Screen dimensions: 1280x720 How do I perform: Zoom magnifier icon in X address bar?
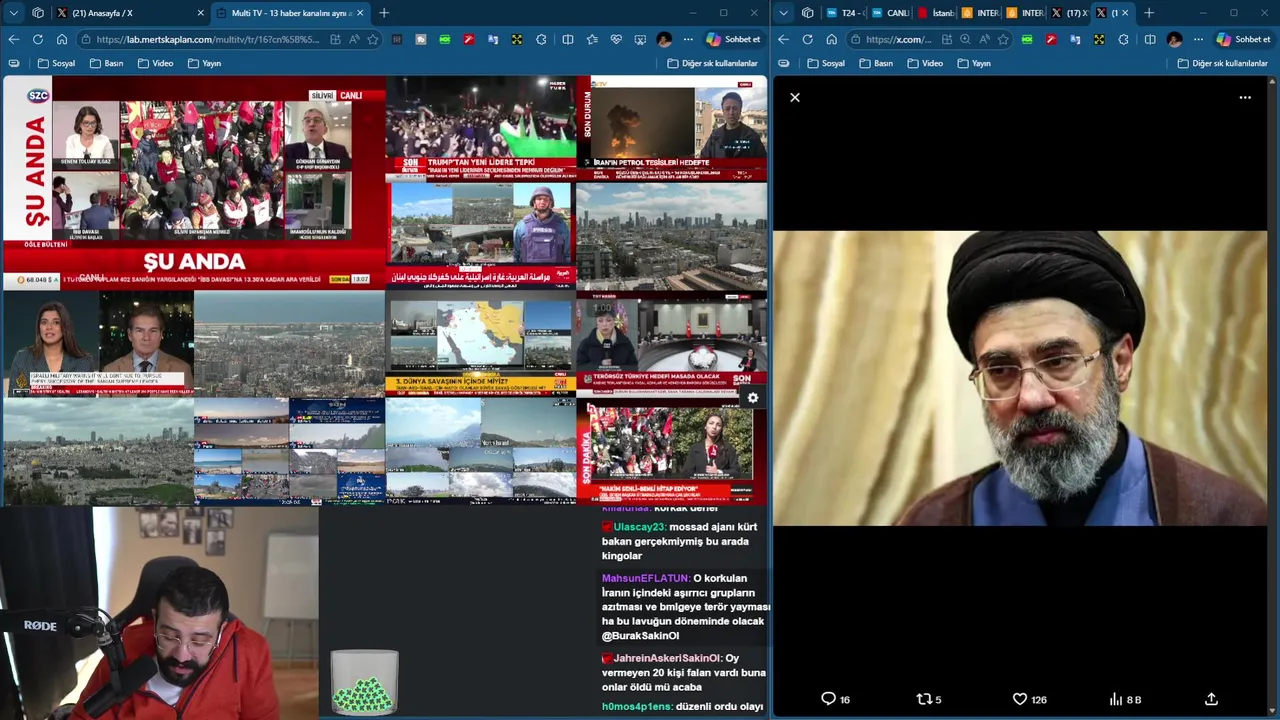965,39
